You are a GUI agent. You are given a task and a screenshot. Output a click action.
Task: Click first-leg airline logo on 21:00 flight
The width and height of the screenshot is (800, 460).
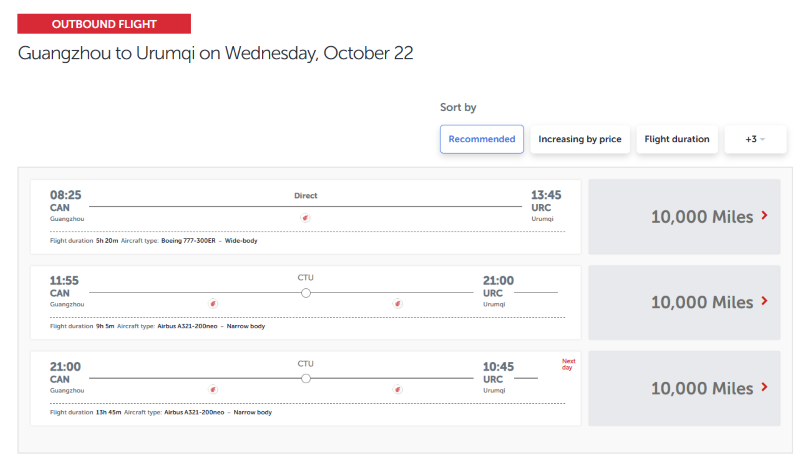213,390
